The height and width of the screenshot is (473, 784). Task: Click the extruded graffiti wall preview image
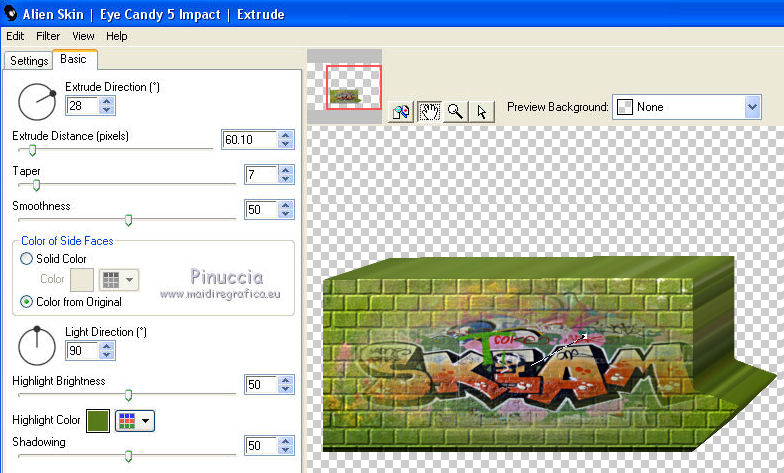tap(548, 354)
